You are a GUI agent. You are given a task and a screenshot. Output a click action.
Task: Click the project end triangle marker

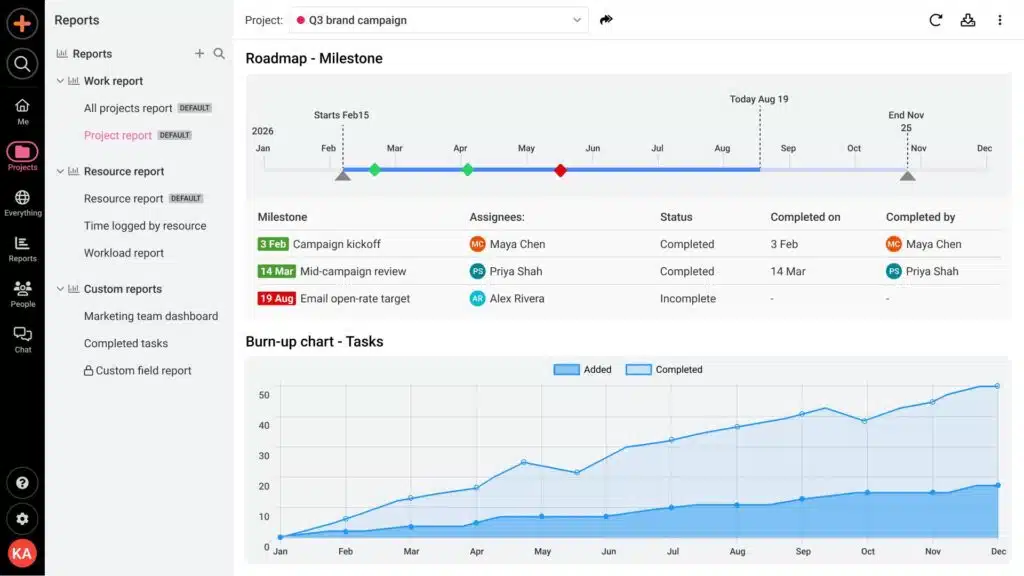pyautogui.click(x=907, y=175)
